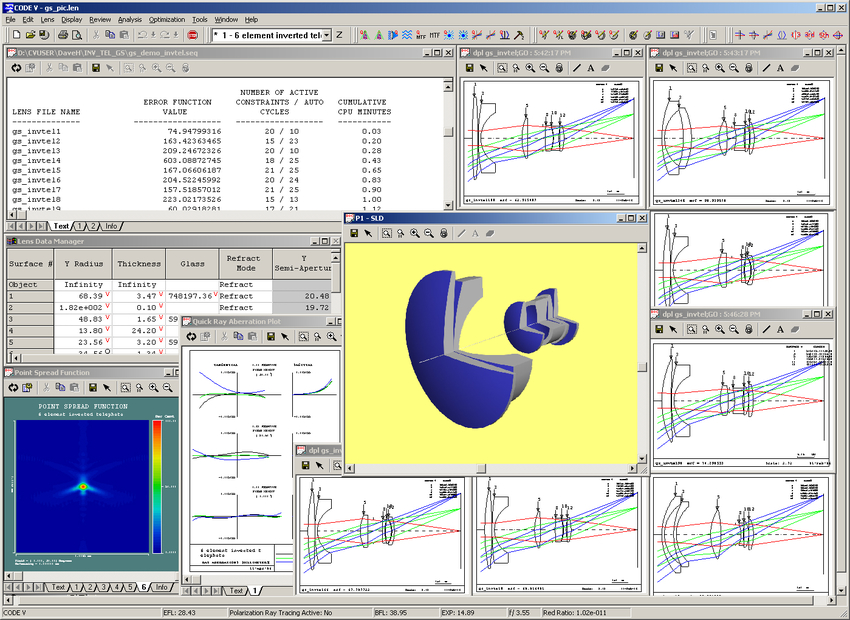Click the PSF color scale bar
Viewport: 850px width, 620px height.
point(157,487)
